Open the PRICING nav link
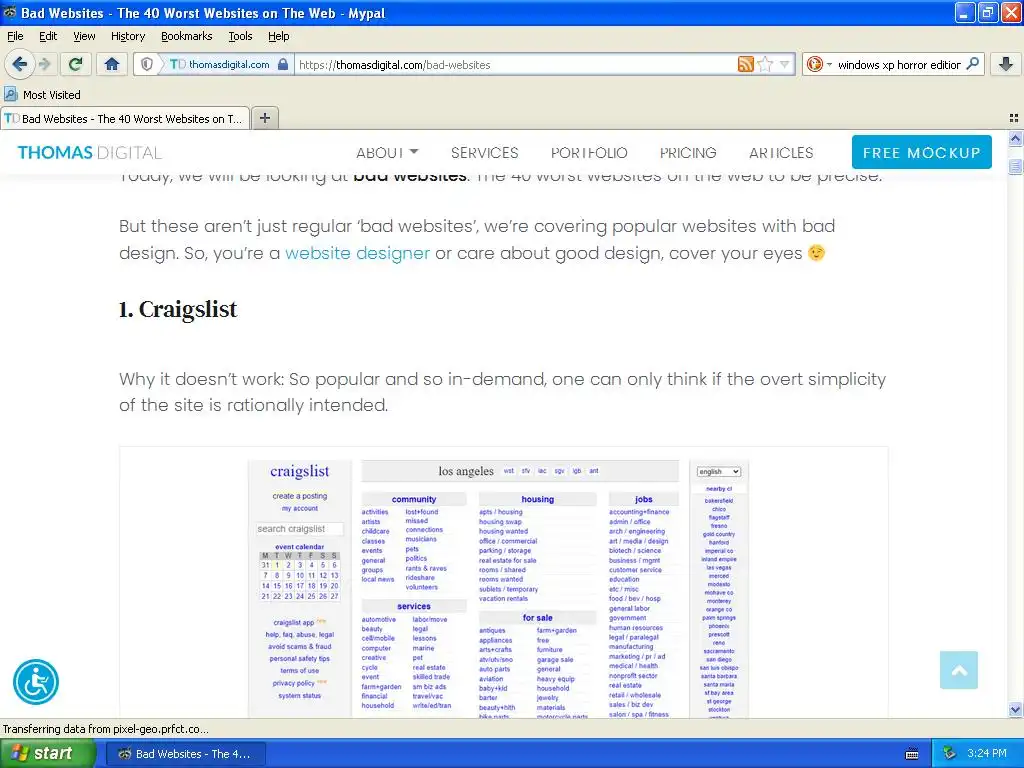This screenshot has height=768, width=1024. [x=688, y=153]
